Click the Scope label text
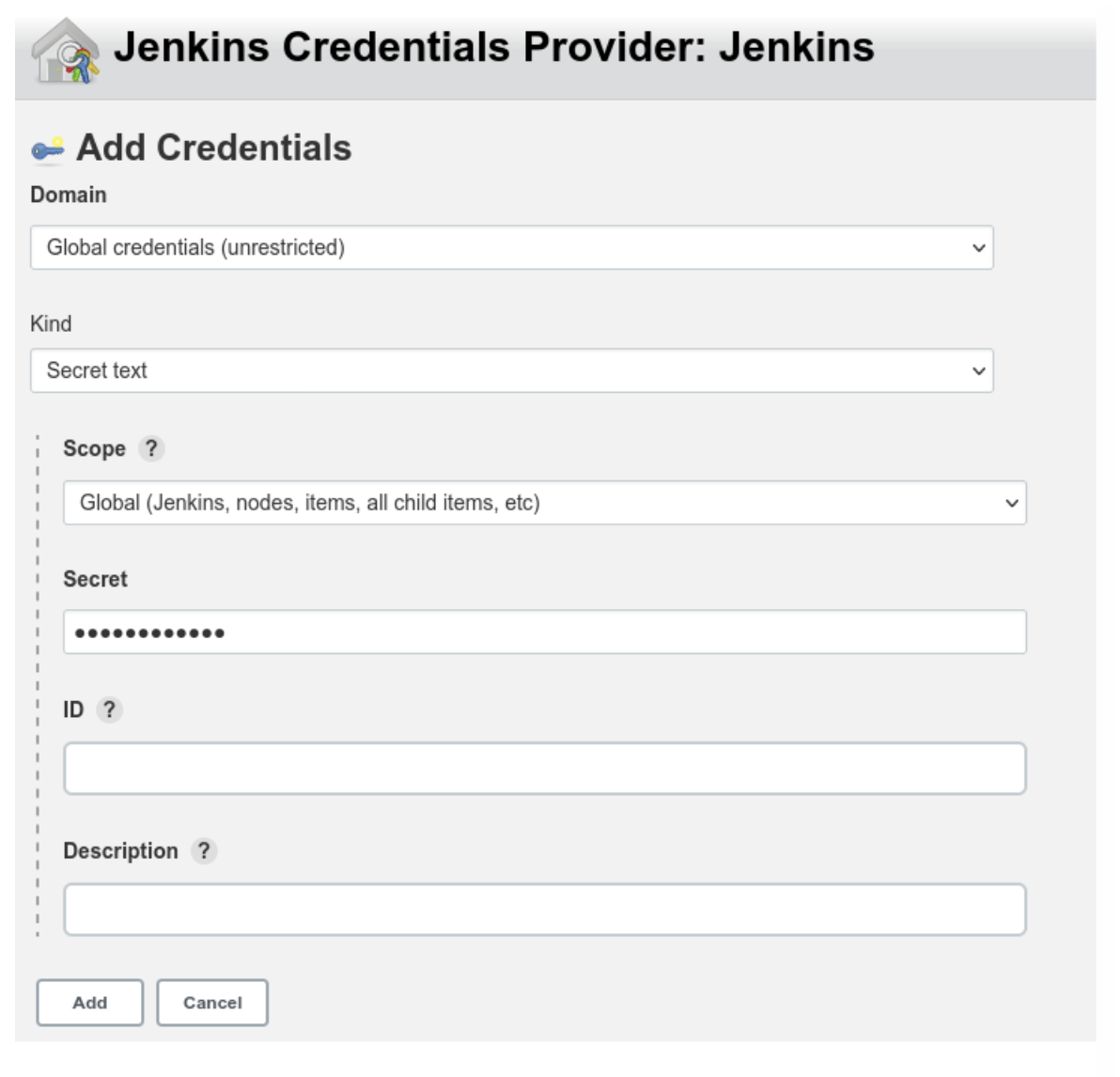This screenshot has width=1120, height=1077. [x=94, y=449]
